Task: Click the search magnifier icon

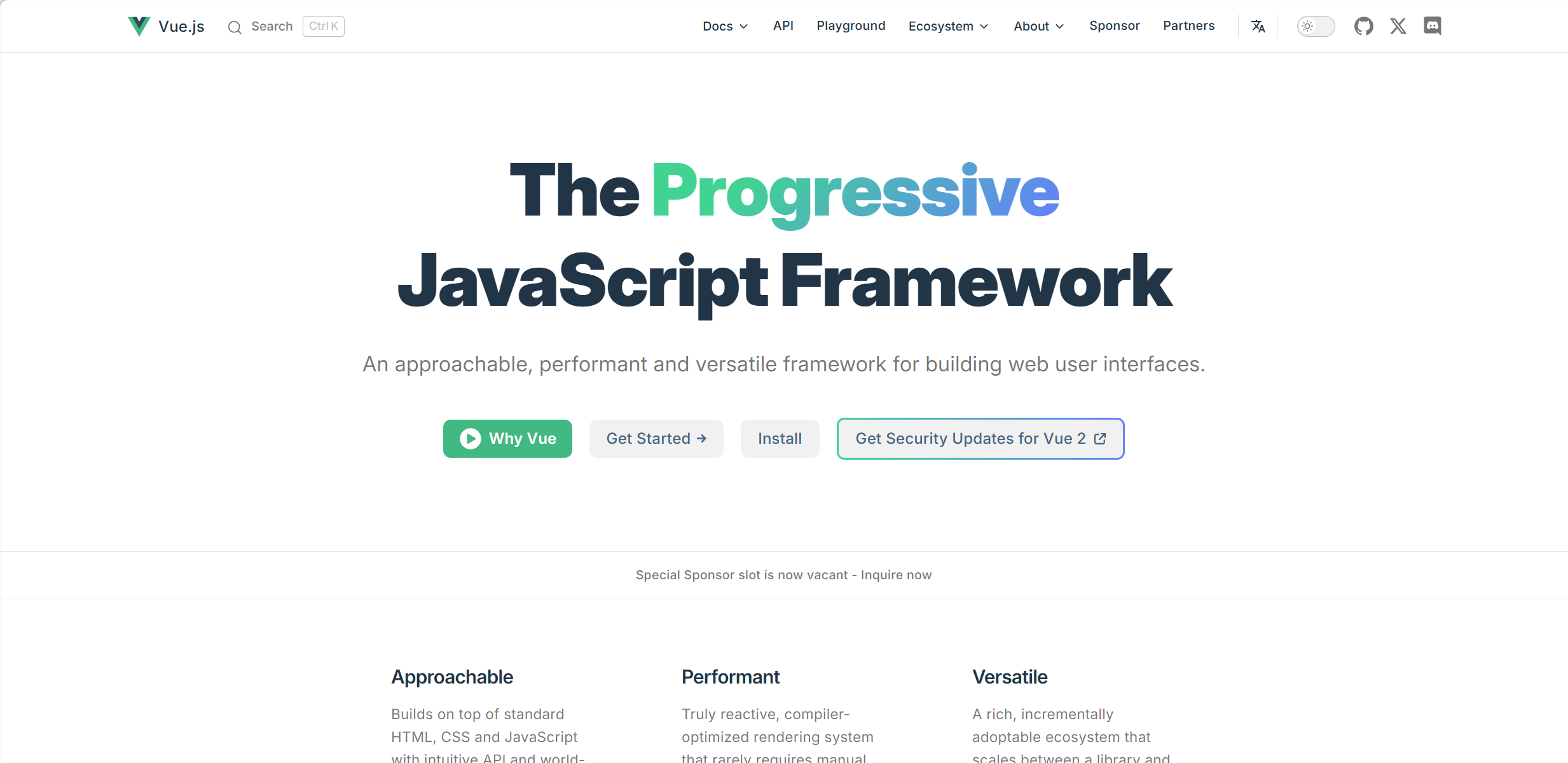Action: (x=235, y=27)
